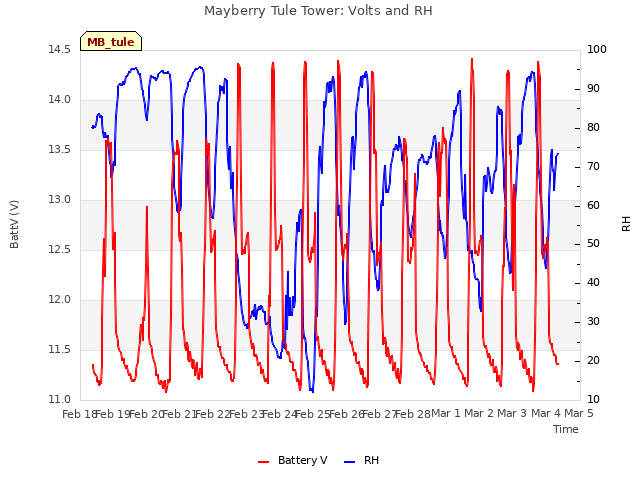Viewport: 640px width, 480px height.
Task: Click the Feb 18 date label
Action: coord(79,414)
